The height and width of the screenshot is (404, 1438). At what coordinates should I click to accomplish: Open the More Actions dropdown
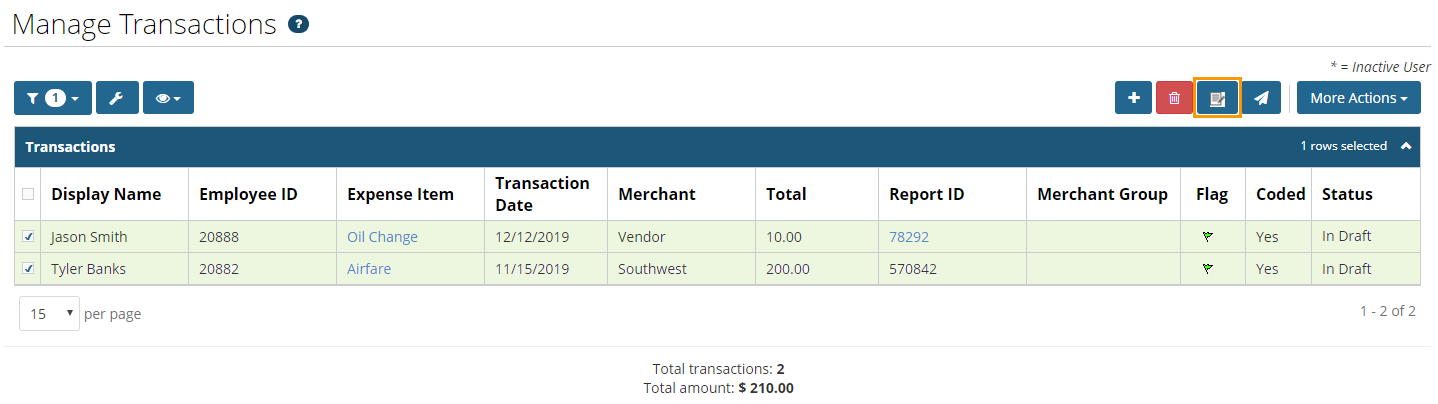[x=1358, y=98]
